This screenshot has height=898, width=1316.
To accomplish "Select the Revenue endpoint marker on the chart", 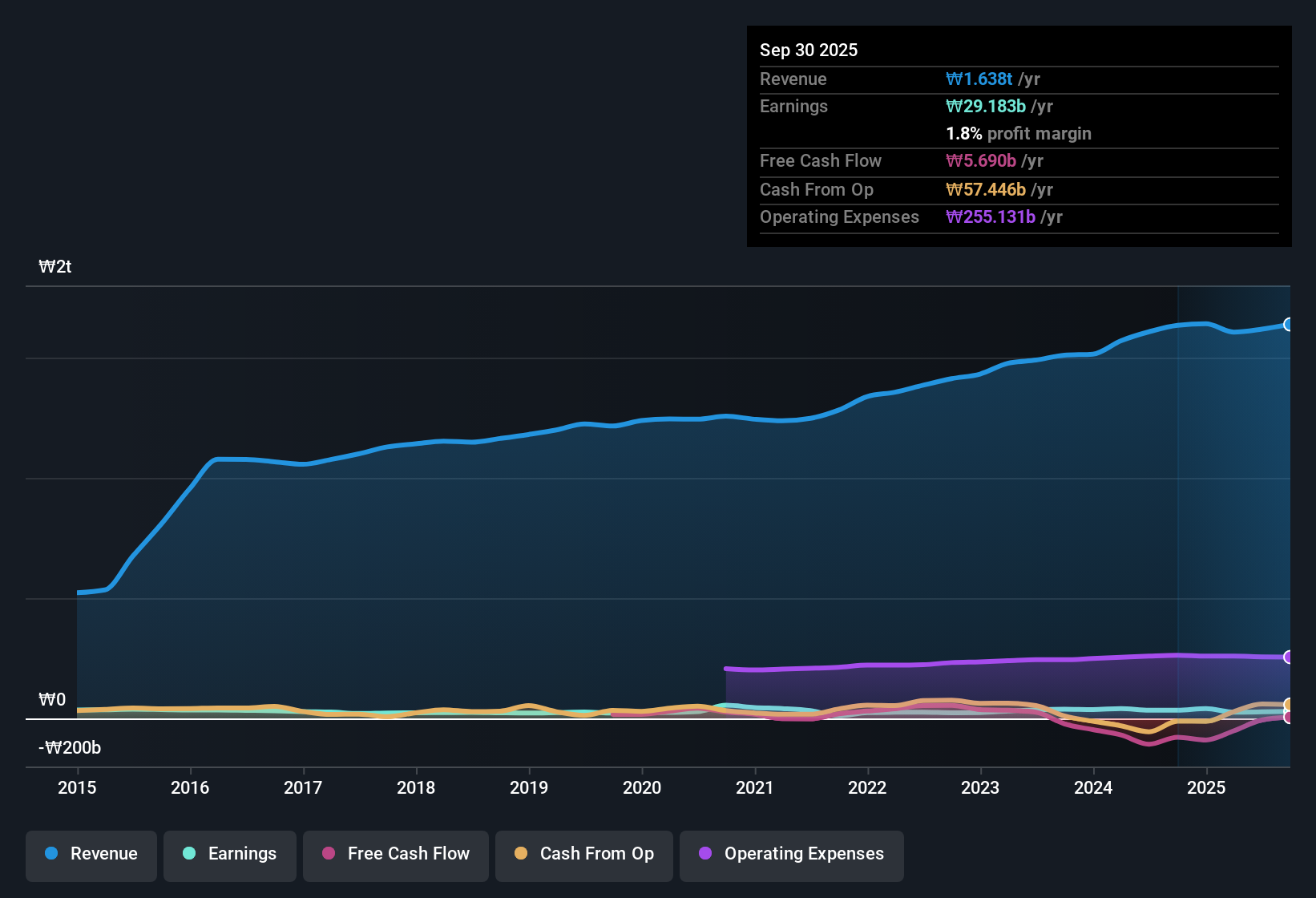I will 1289,325.
